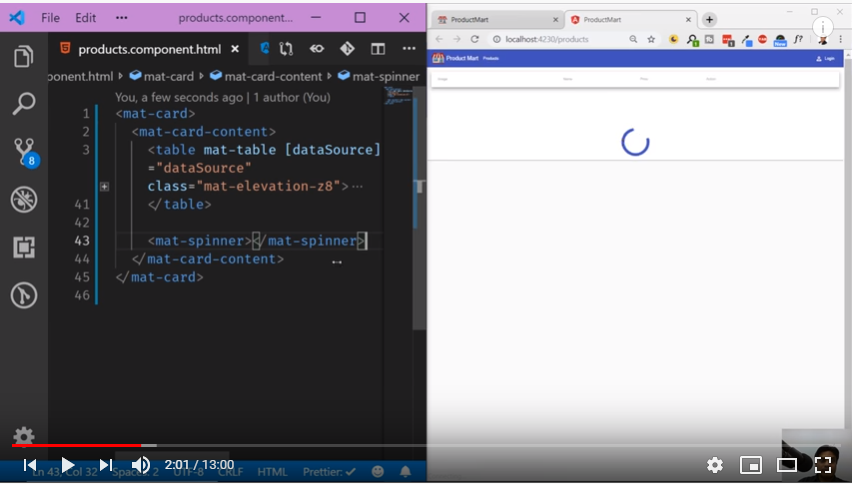
Task: Enter fullscreen video mode
Action: pyautogui.click(x=823, y=464)
